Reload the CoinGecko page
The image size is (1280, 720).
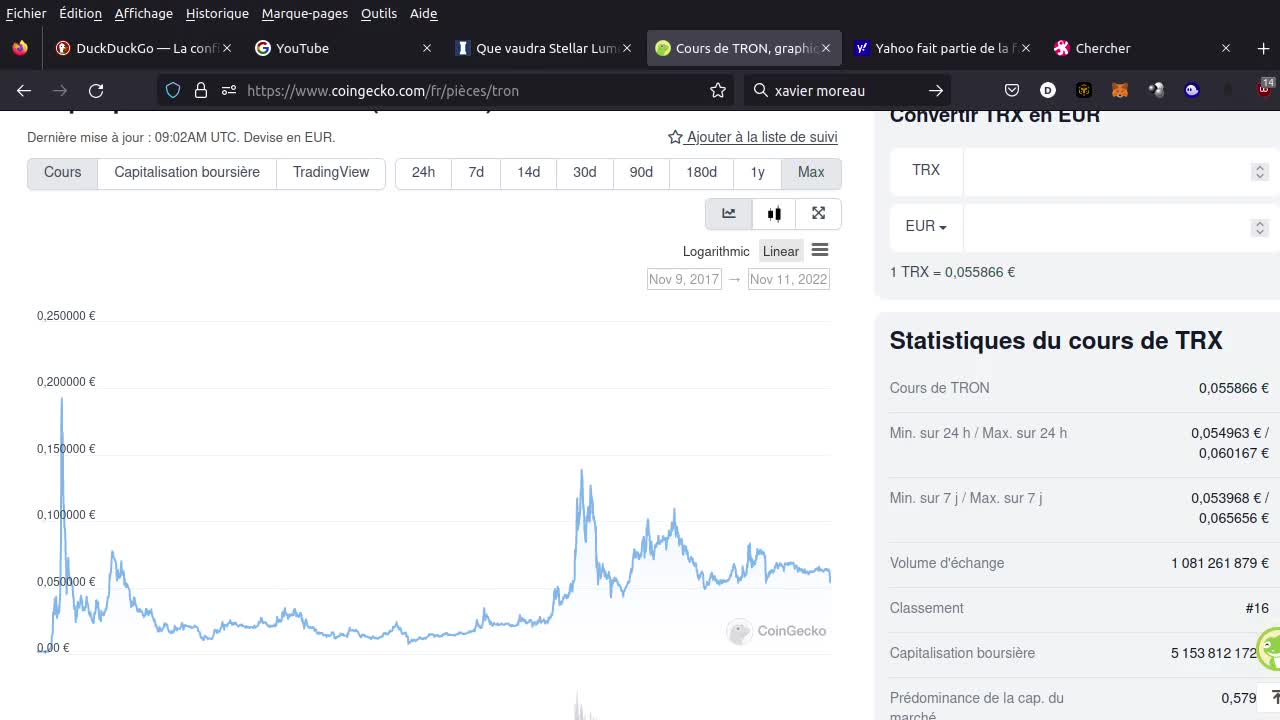coord(96,90)
